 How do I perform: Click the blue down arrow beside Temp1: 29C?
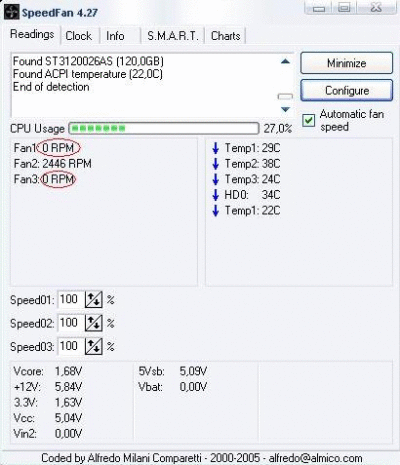[216, 148]
